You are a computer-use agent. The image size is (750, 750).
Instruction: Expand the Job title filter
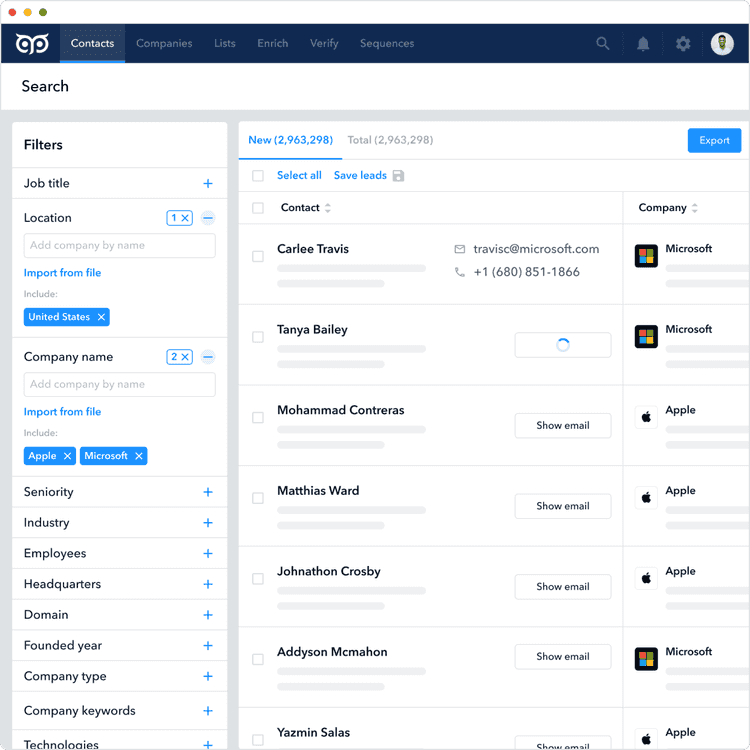click(x=208, y=184)
